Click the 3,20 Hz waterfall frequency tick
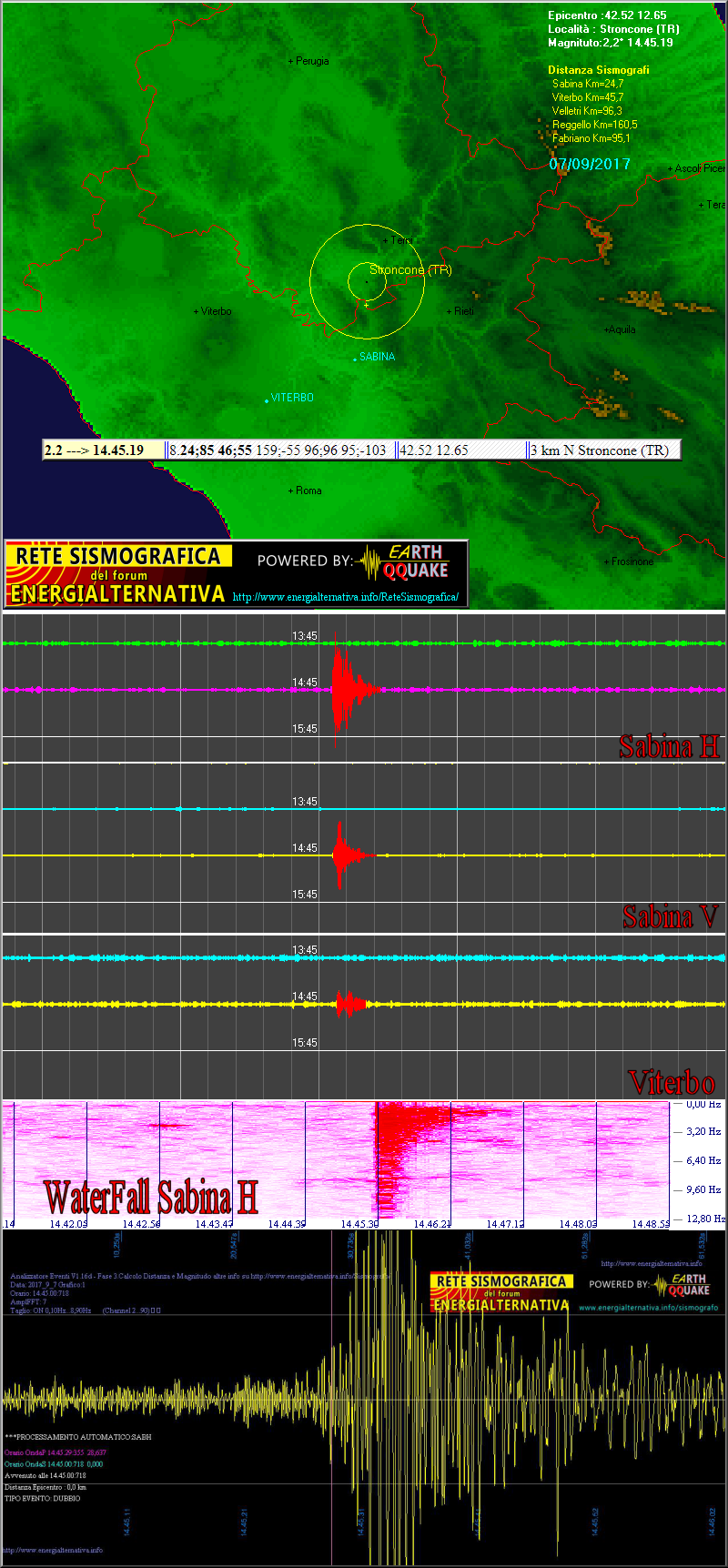The height and width of the screenshot is (1568, 728). pos(703,1132)
